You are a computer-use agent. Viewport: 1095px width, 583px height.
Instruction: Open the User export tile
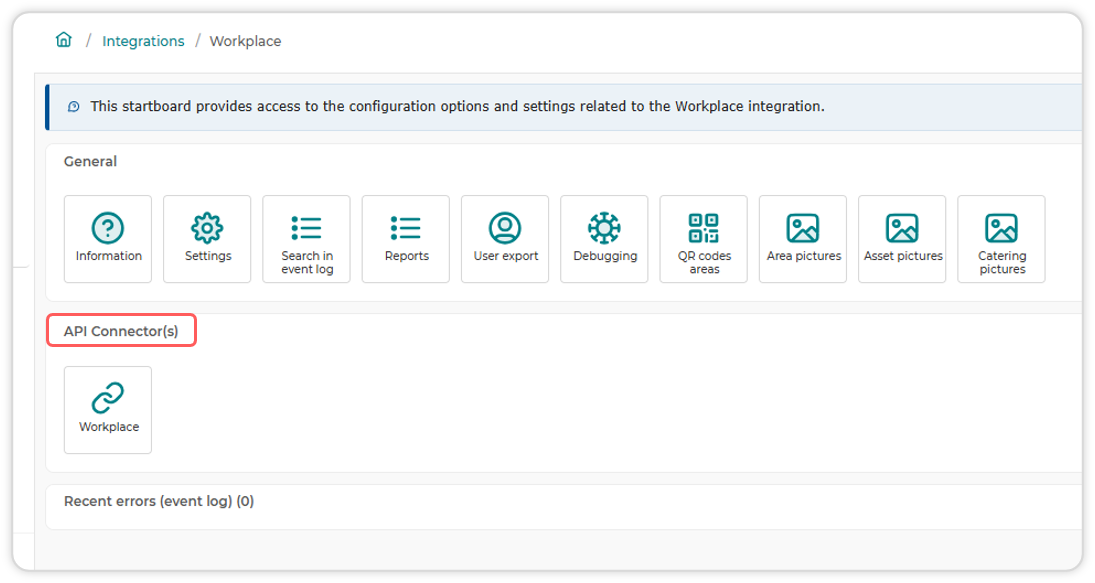pos(505,239)
